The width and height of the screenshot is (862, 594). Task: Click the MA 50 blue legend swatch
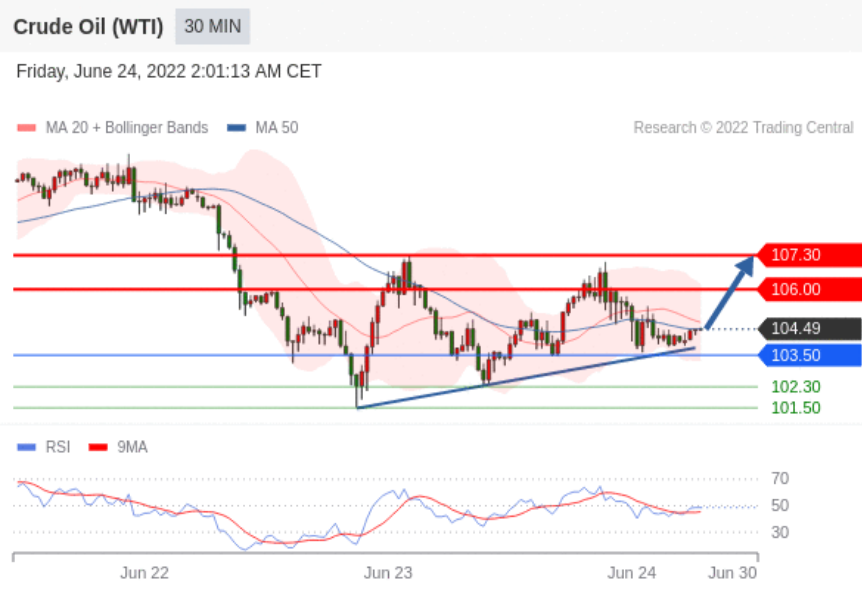236,128
